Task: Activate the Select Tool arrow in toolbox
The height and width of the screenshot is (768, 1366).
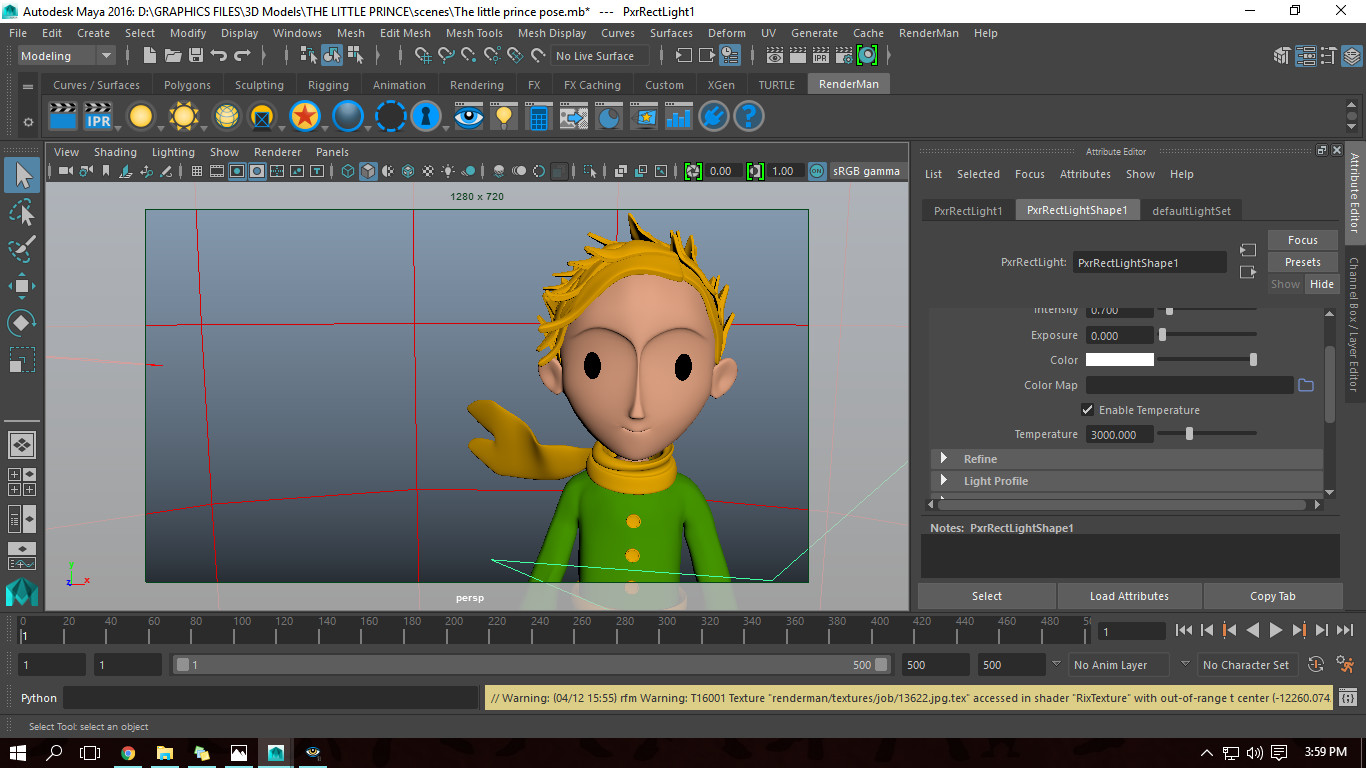Action: [22, 176]
